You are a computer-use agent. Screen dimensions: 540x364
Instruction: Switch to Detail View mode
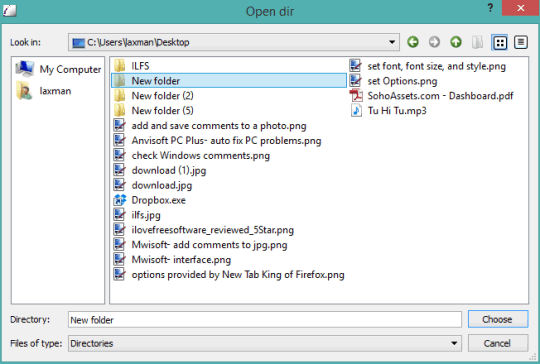tap(521, 42)
